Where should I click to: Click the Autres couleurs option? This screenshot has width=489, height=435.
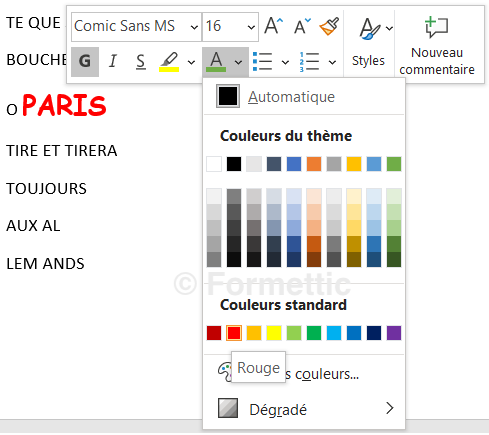coord(304,374)
